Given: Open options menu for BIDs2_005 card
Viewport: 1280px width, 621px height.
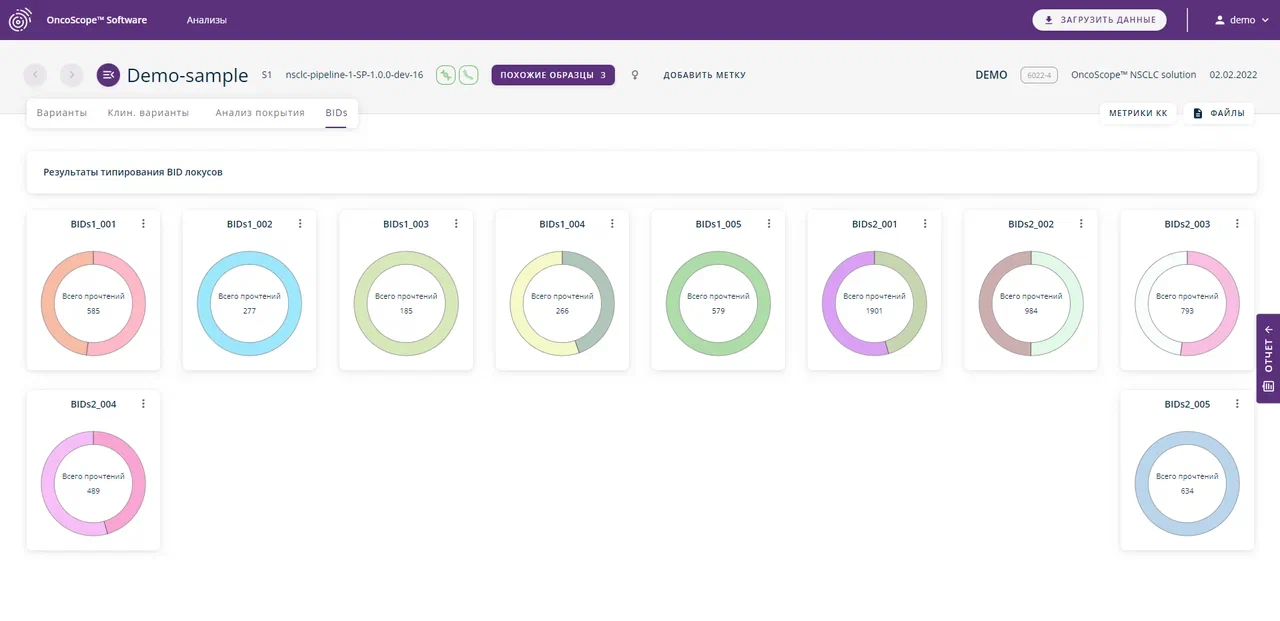Looking at the screenshot, I should [x=1237, y=404].
